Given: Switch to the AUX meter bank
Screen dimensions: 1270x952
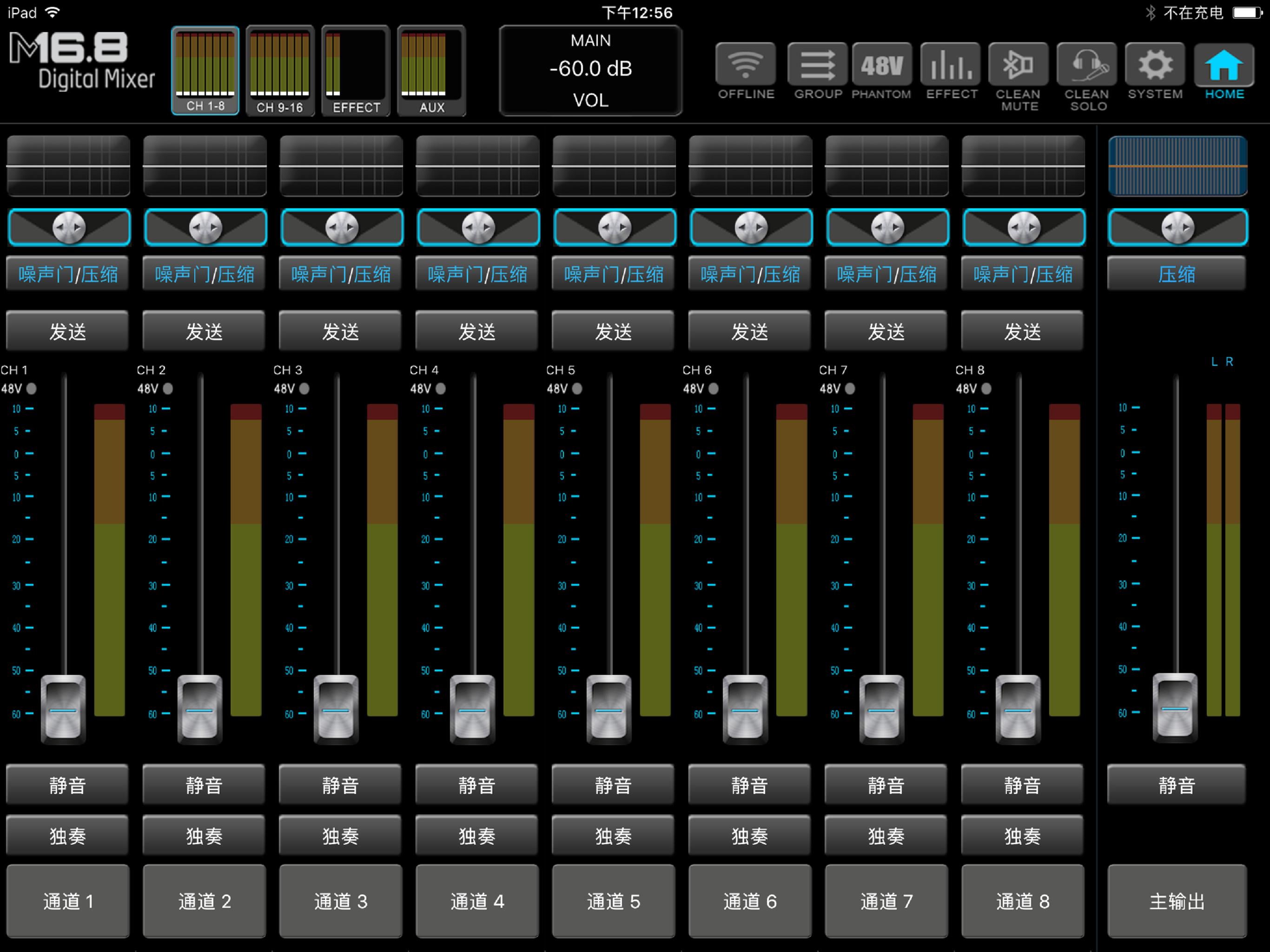Looking at the screenshot, I should click(x=431, y=71).
